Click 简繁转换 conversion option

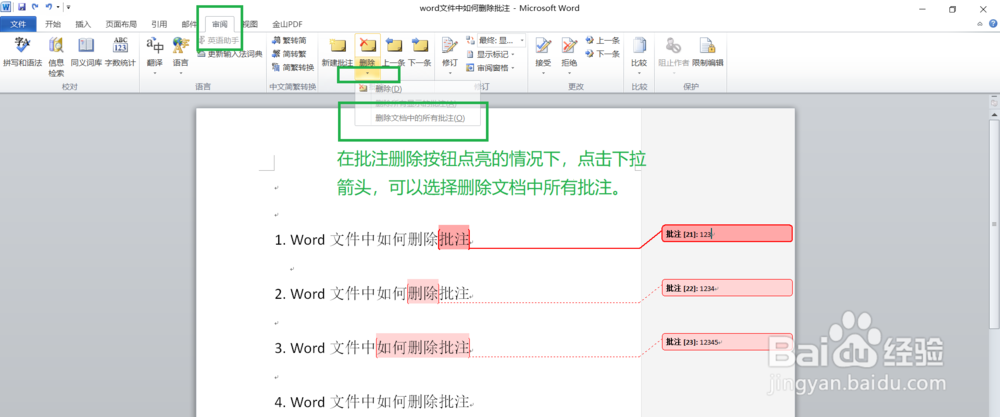[293, 67]
